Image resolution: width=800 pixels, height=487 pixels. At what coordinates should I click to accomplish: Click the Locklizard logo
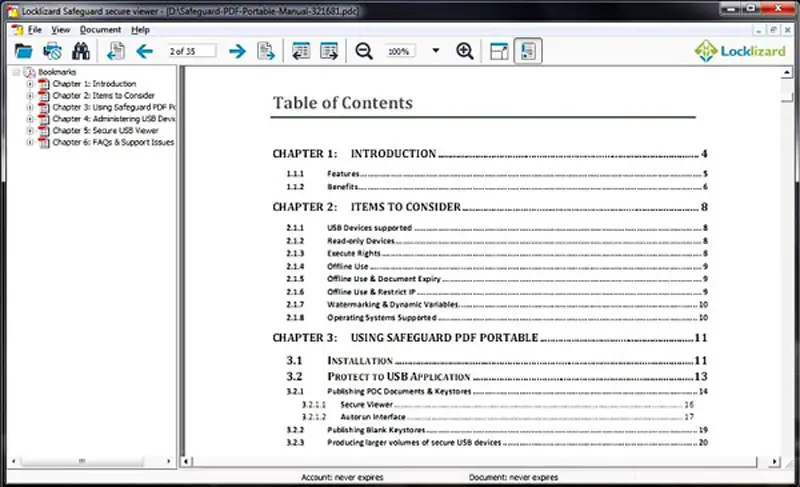point(740,51)
